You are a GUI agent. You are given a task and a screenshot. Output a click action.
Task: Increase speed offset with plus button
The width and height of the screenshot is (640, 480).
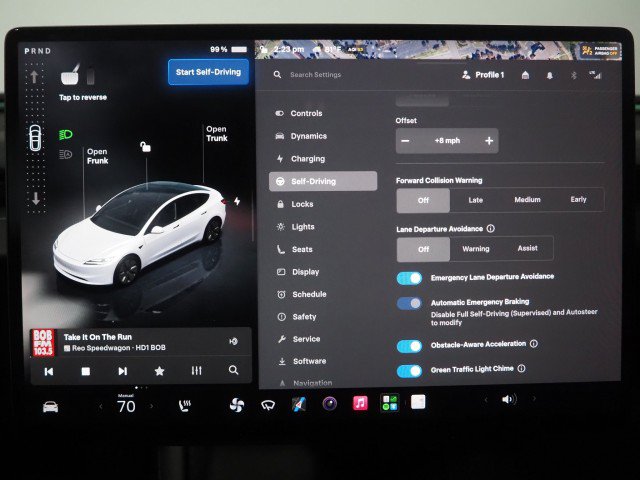point(489,141)
